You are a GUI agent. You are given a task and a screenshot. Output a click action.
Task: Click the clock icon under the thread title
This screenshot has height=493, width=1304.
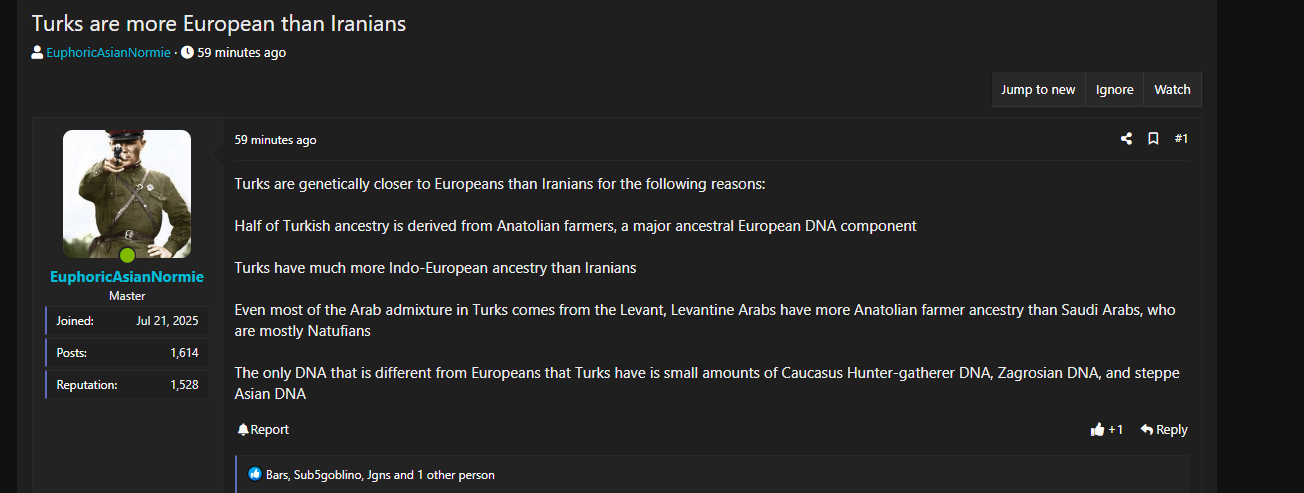point(187,53)
